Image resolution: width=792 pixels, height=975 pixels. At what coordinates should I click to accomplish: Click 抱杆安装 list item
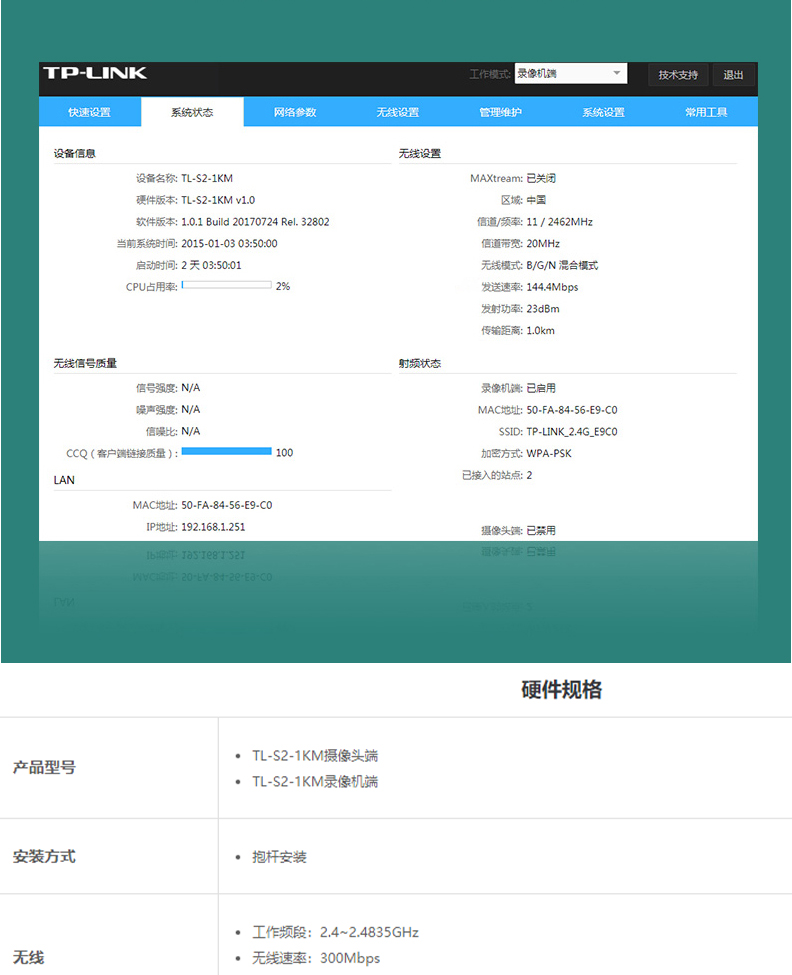(x=279, y=857)
